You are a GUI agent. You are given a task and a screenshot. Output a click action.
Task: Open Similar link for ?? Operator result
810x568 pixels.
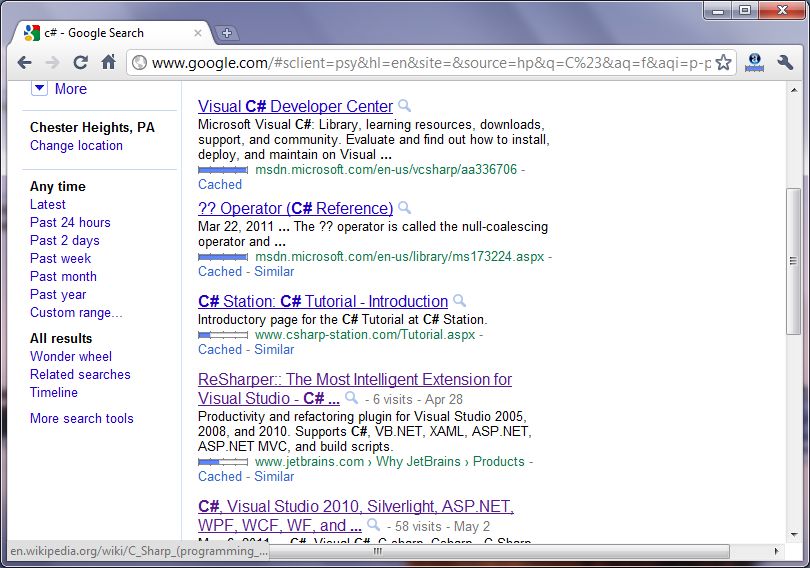pyautogui.click(x=274, y=272)
